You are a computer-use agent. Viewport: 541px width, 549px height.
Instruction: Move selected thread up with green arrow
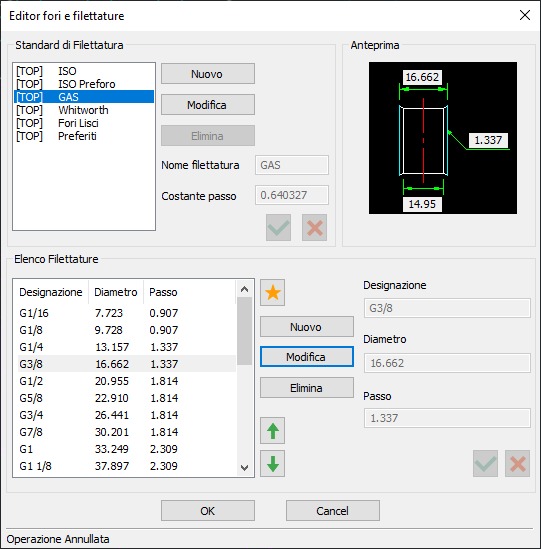pyautogui.click(x=272, y=431)
